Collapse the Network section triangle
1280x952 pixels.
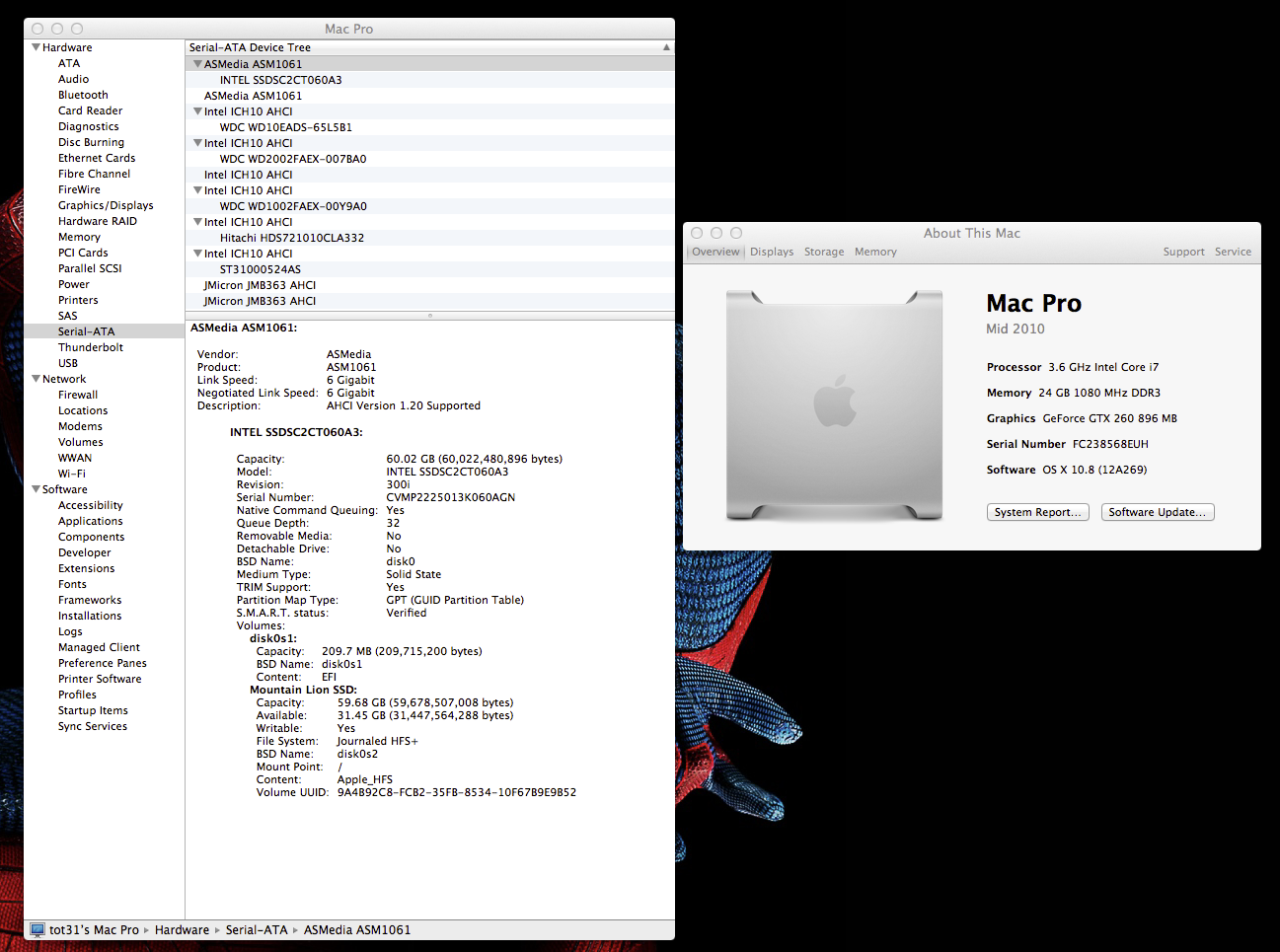coord(36,379)
